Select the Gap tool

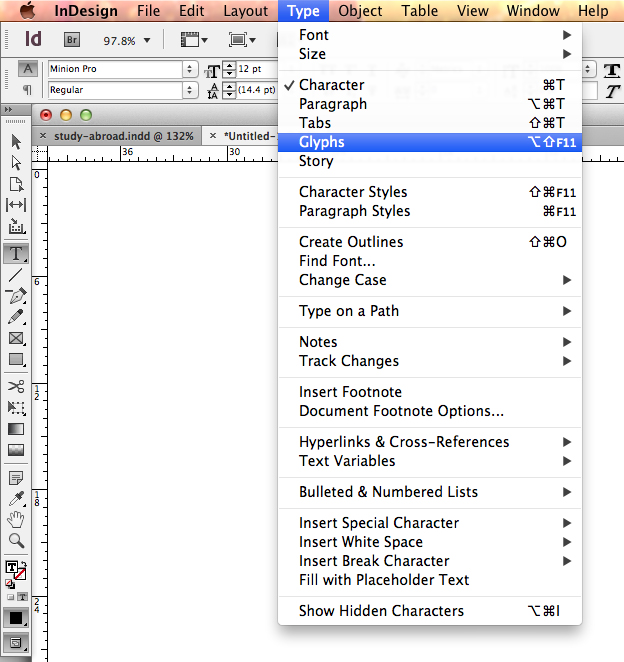coord(16,205)
